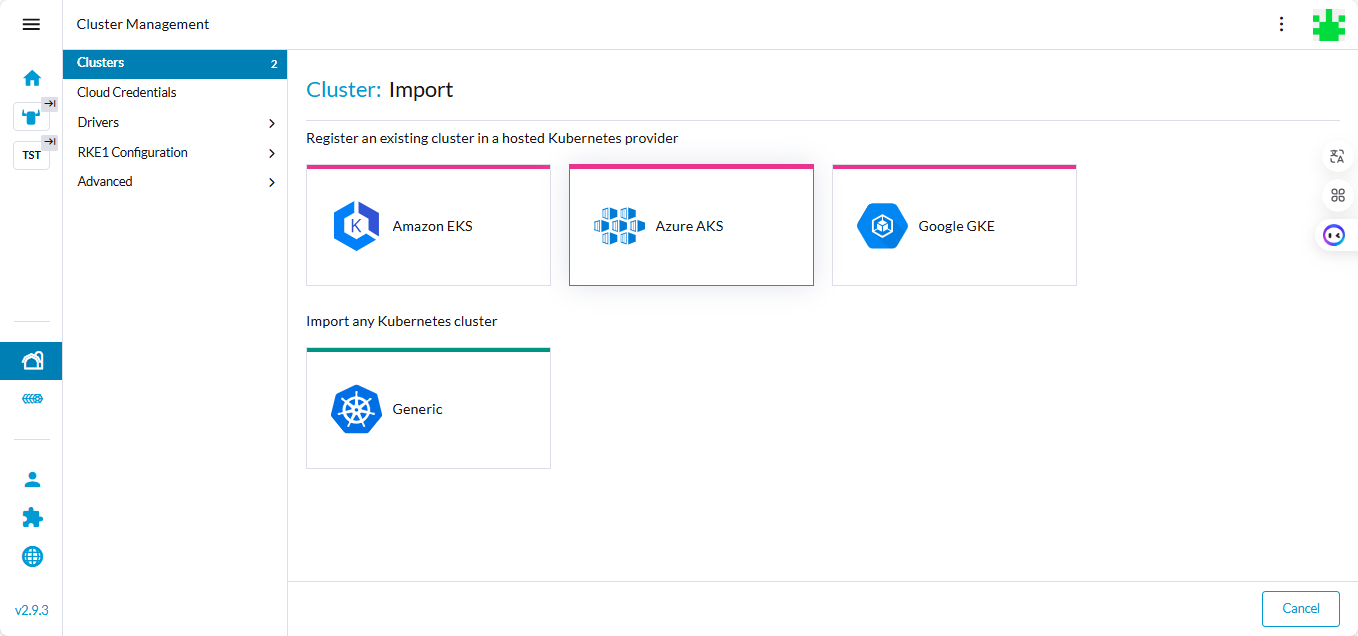1358x636 pixels.
Task: Choose the Amazon EKS label
Action: point(432,226)
